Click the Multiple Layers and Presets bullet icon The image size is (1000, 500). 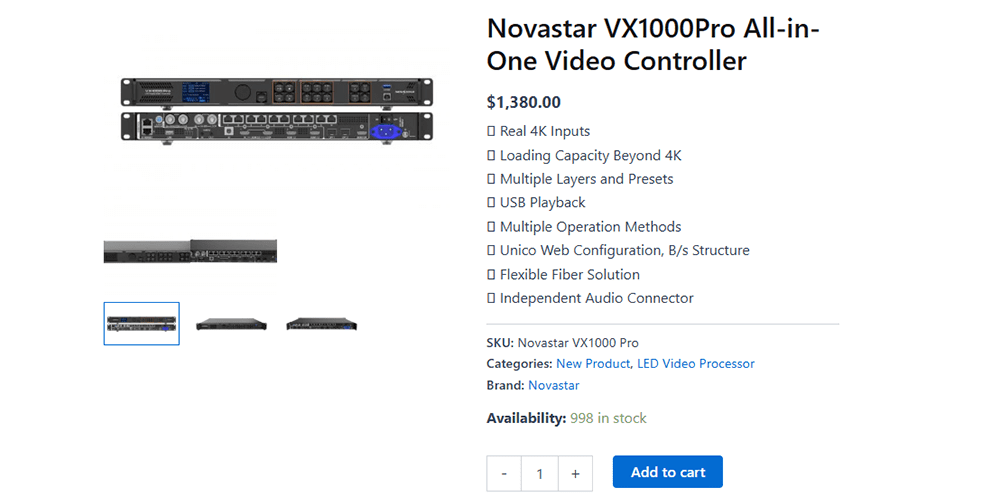click(491, 179)
